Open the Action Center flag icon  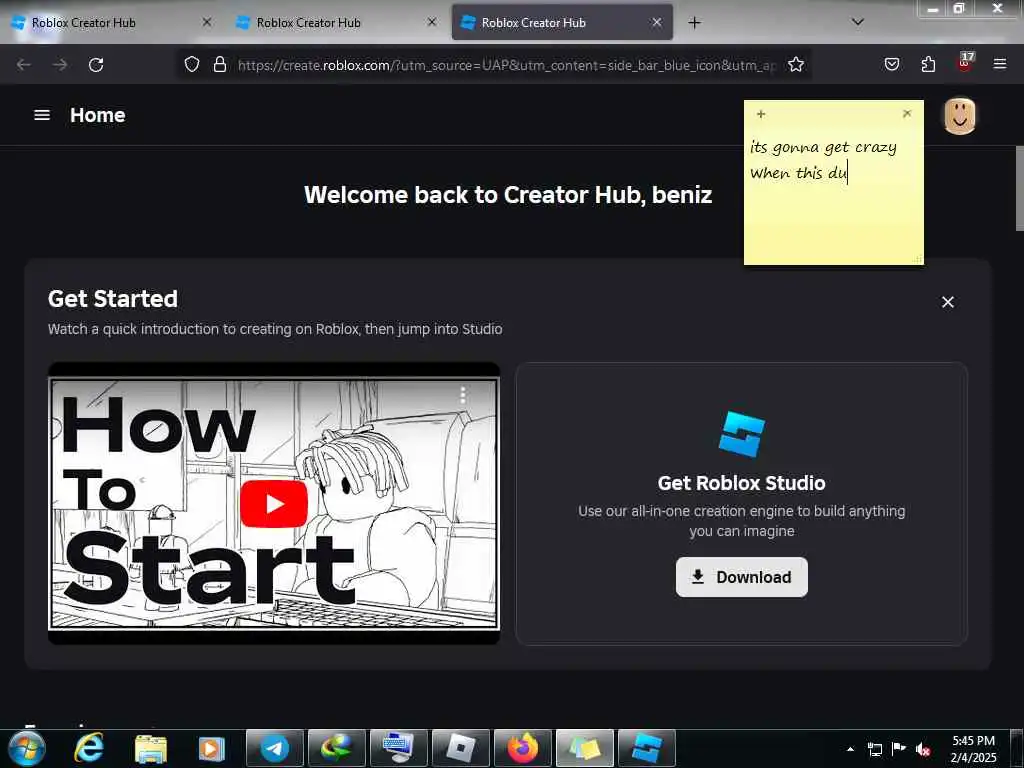[899, 749]
